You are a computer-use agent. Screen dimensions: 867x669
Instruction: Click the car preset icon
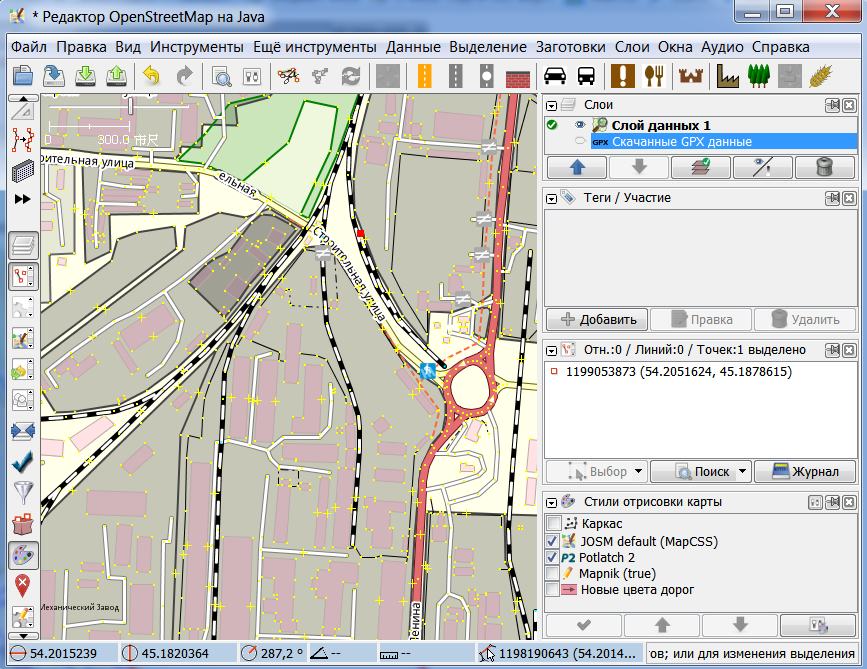(555, 76)
